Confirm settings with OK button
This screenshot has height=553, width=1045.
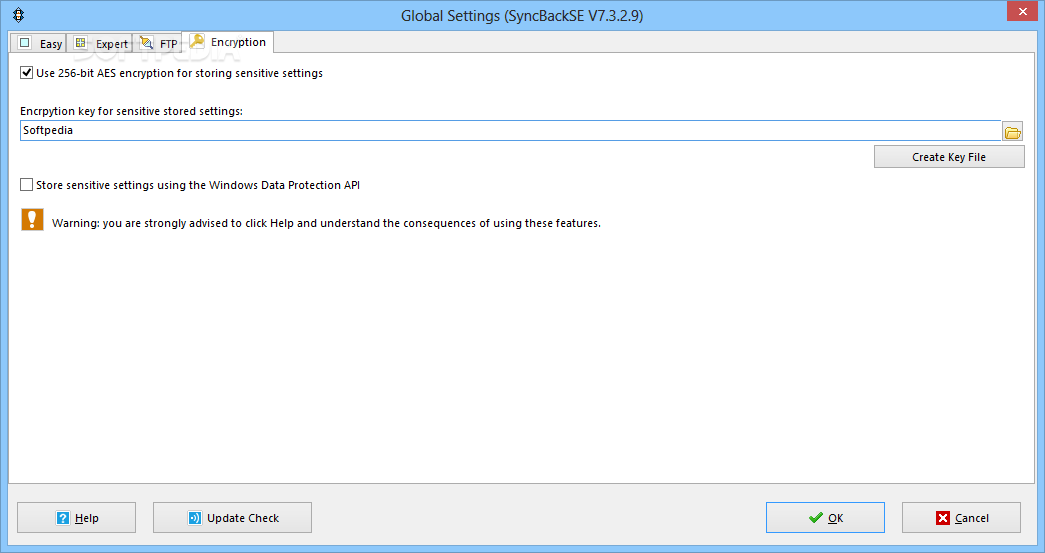coord(825,518)
